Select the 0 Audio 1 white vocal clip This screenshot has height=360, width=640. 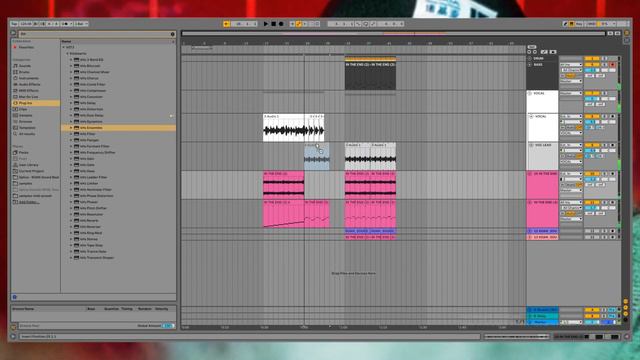coord(284,128)
